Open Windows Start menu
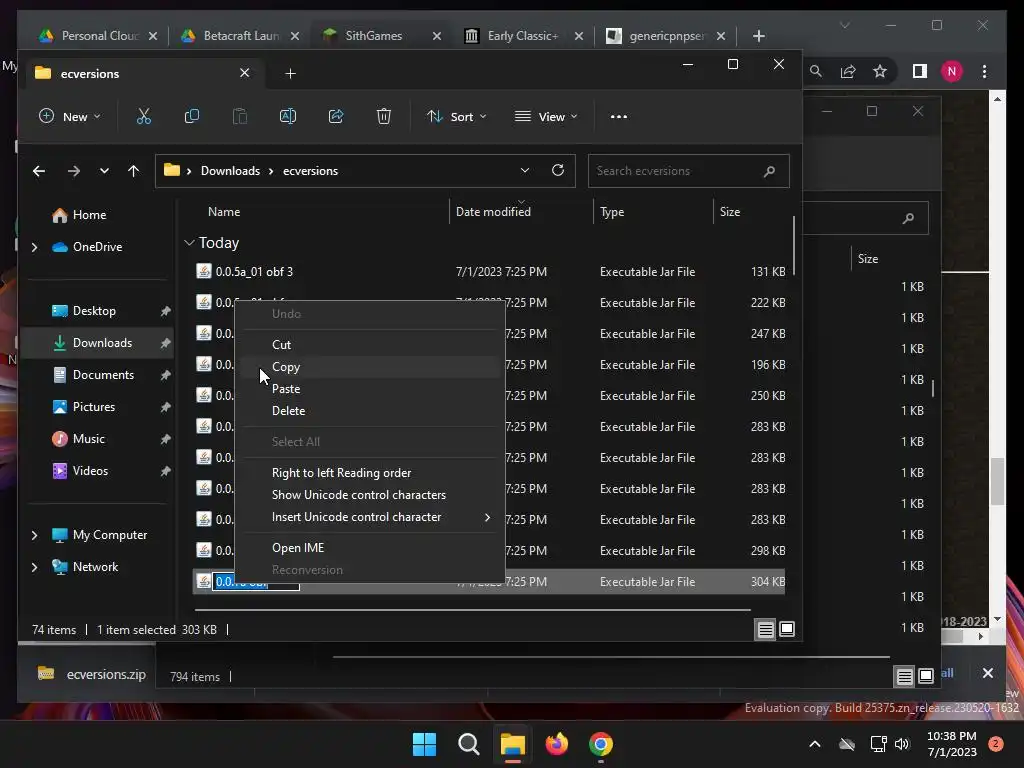 click(x=424, y=744)
